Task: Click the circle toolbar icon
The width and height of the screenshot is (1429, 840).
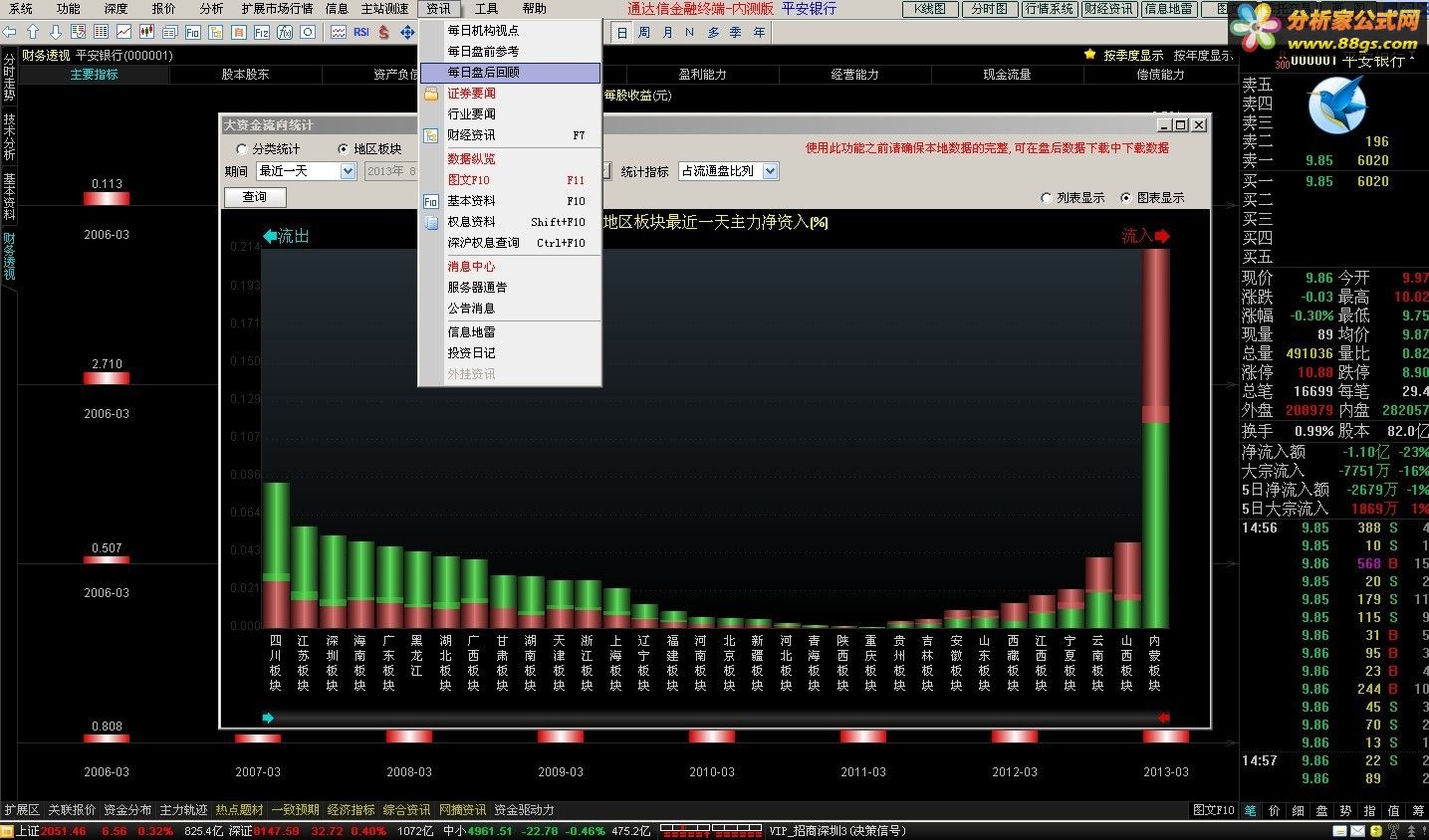Action: (x=308, y=32)
